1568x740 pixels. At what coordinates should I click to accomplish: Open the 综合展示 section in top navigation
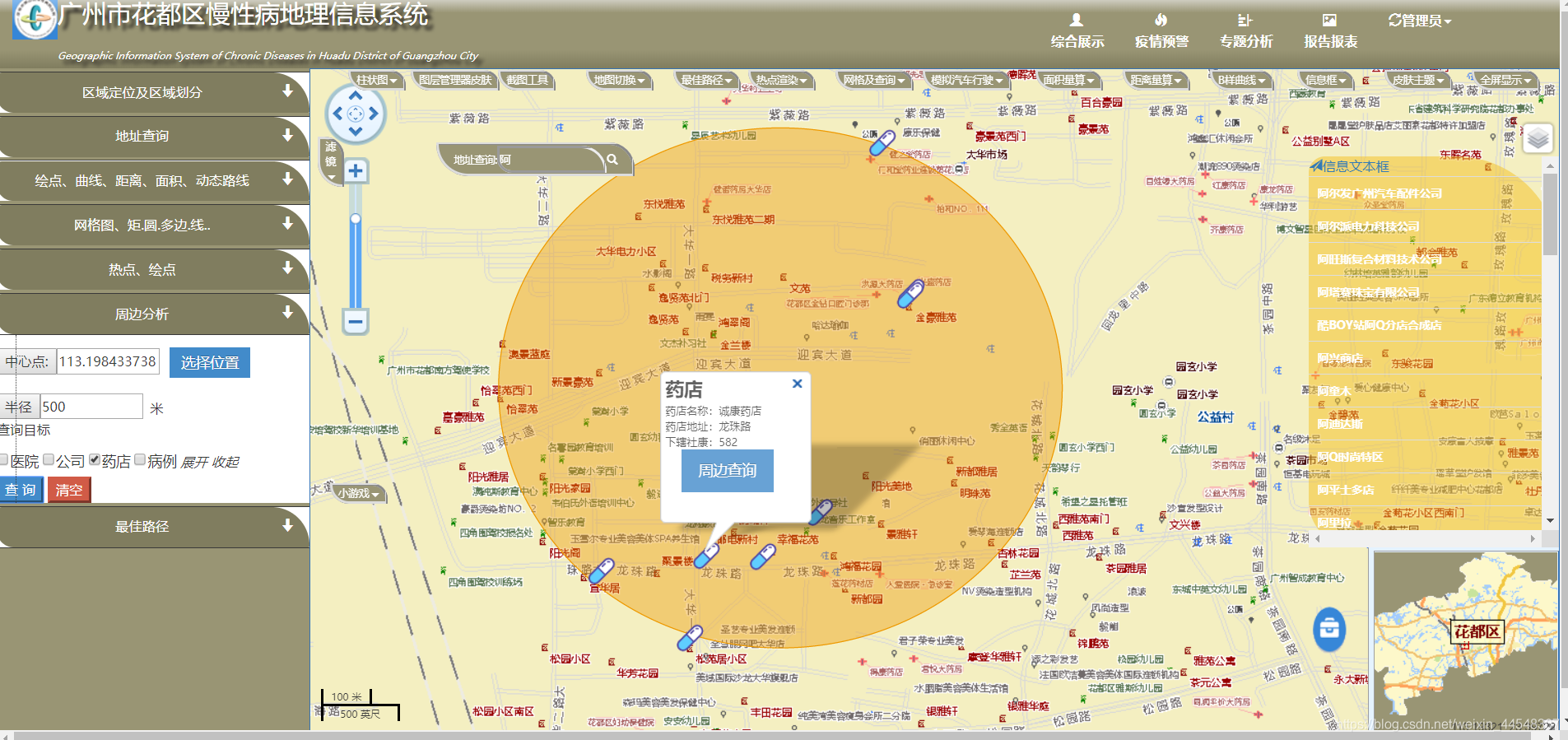point(1077,30)
